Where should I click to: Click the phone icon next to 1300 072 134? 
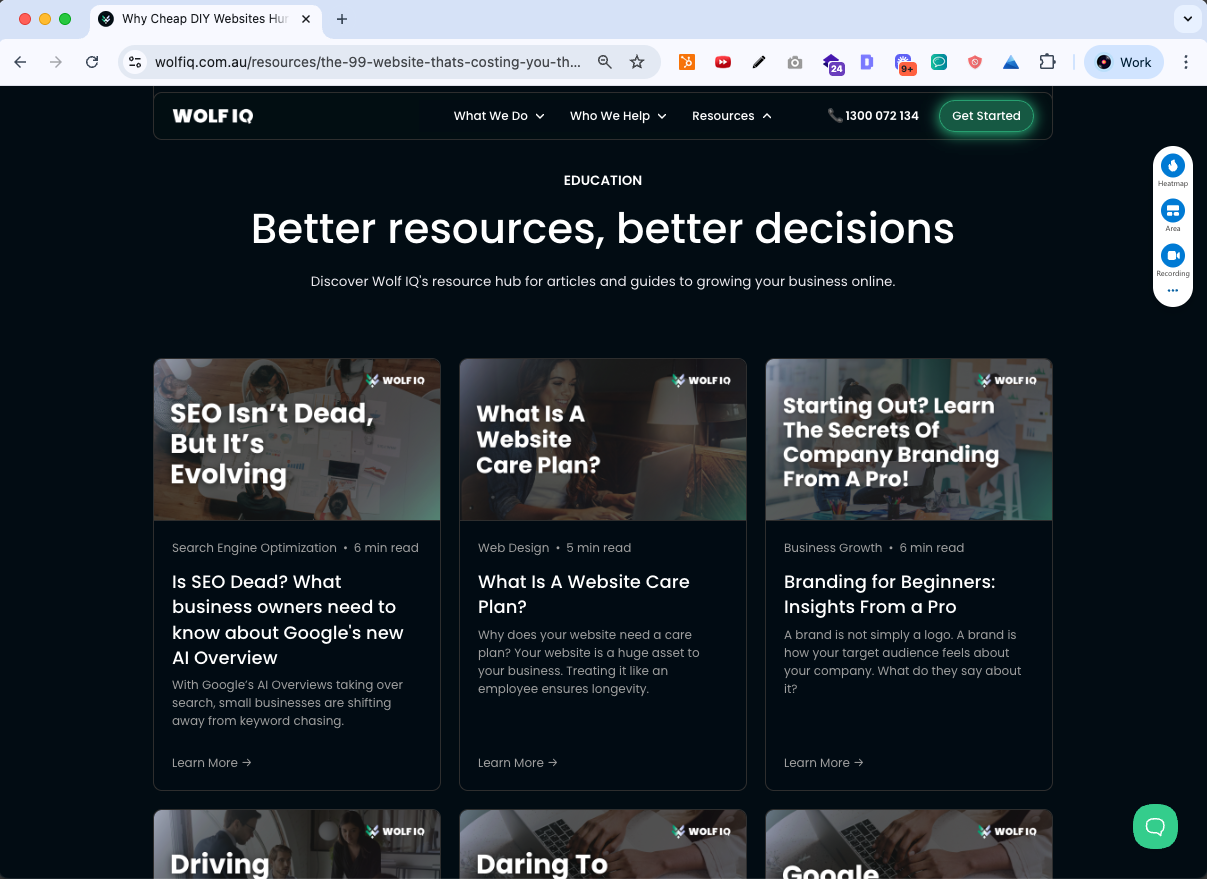click(x=835, y=115)
